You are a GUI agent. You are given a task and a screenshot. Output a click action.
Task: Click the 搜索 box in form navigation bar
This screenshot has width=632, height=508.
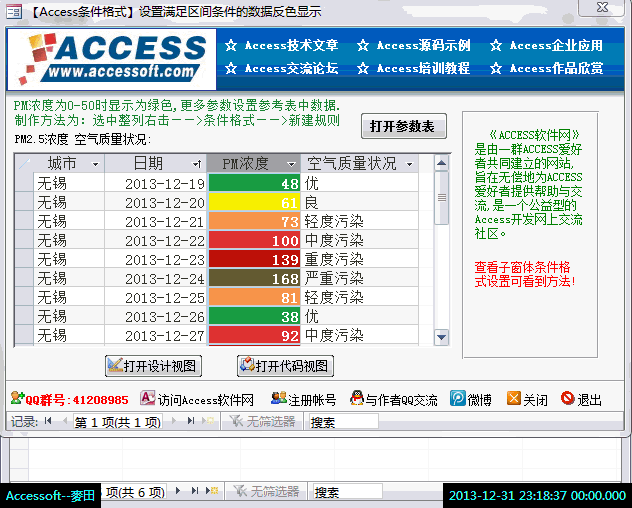(x=344, y=422)
